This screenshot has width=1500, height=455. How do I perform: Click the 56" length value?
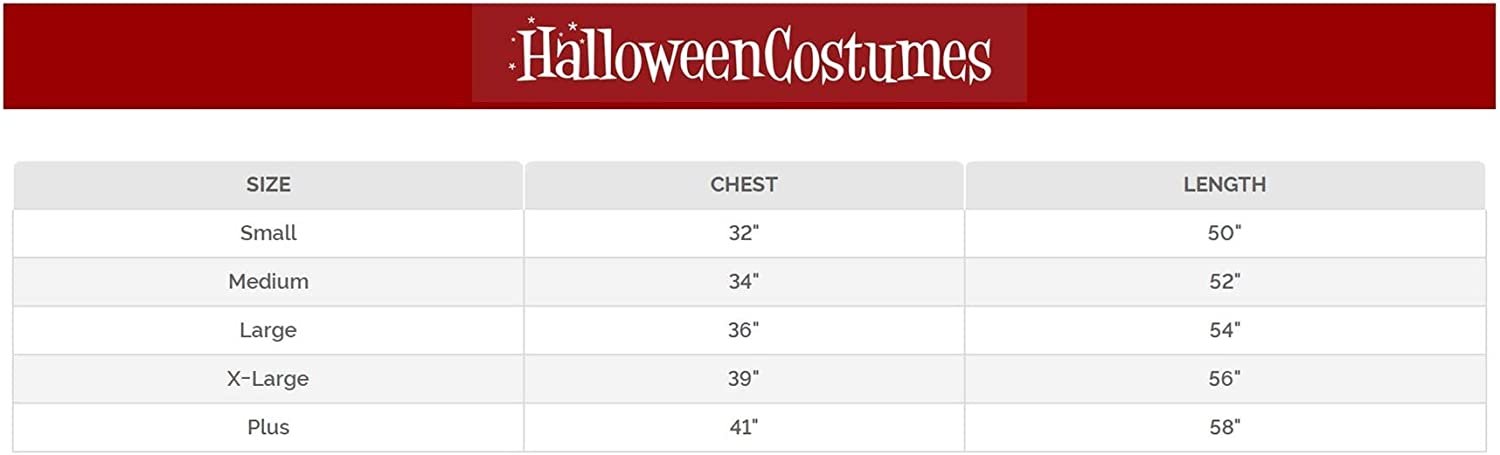click(x=1224, y=379)
